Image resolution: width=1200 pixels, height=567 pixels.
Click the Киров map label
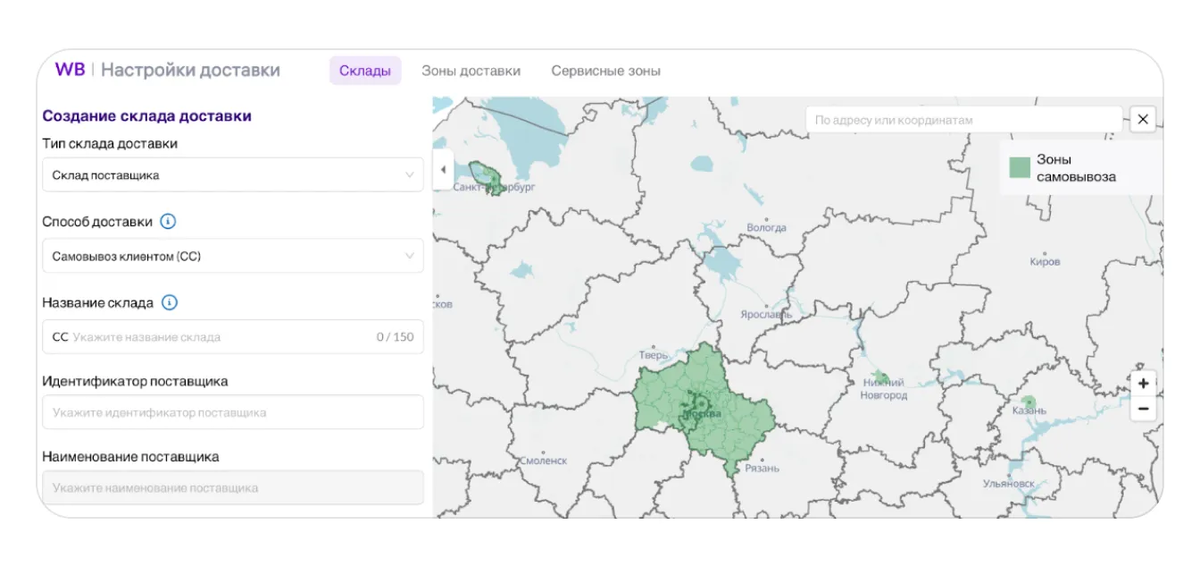point(1045,262)
